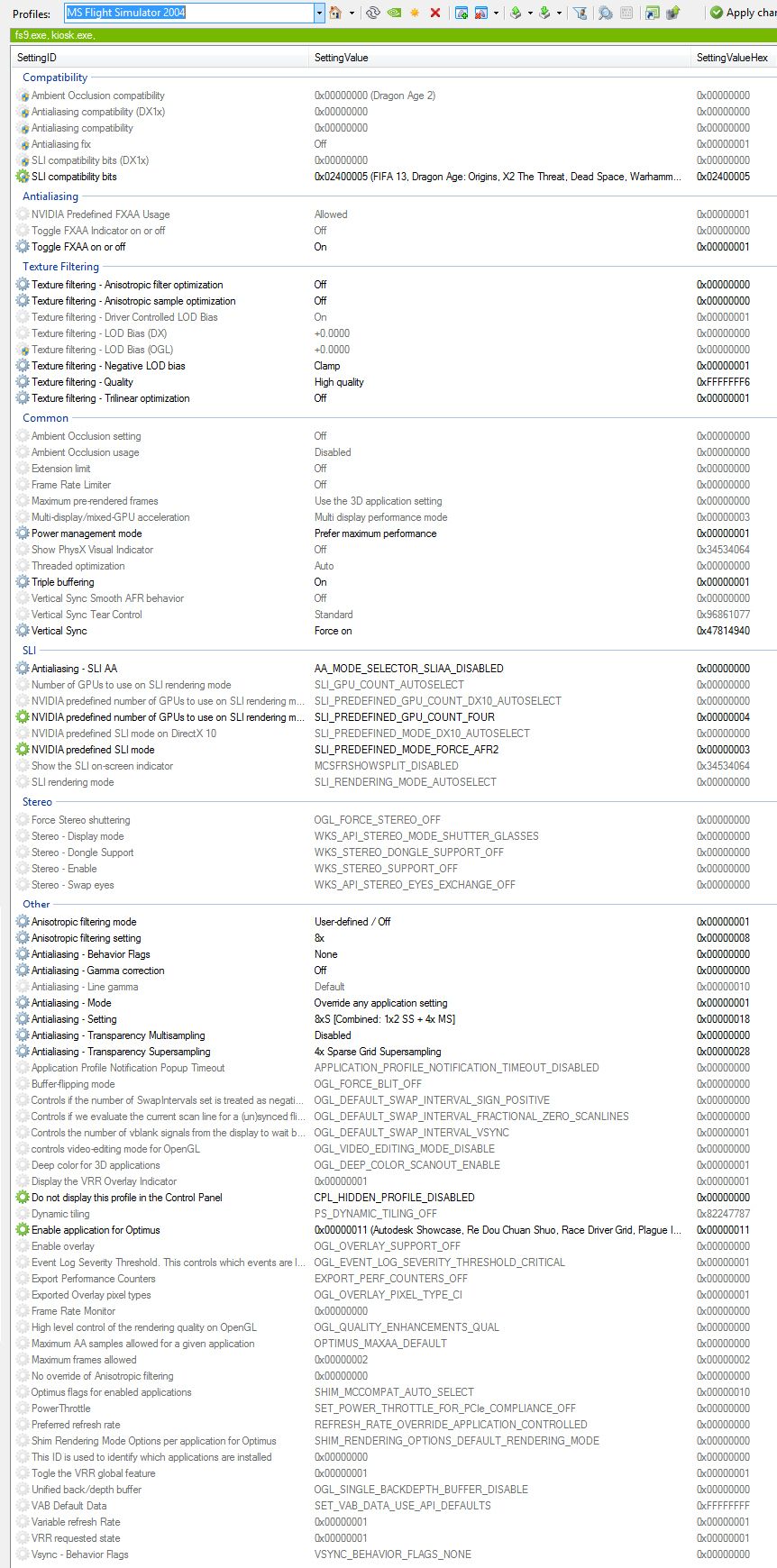Click Apply changes button

point(742,13)
